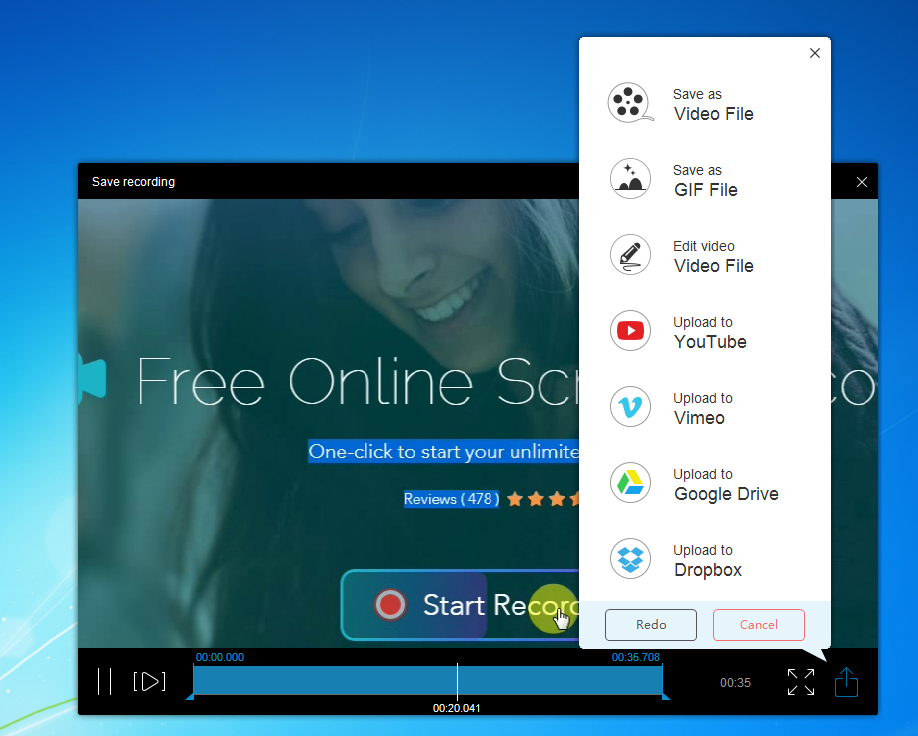Viewport: 918px width, 736px height.
Task: Click the film reel Video File icon
Action: coord(630,103)
